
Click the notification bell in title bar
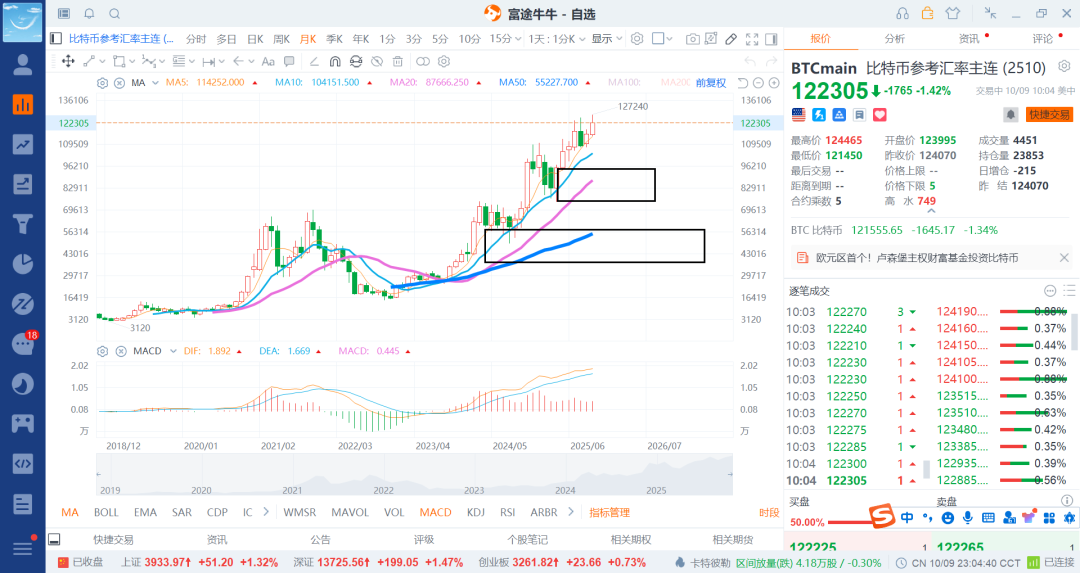pos(90,14)
